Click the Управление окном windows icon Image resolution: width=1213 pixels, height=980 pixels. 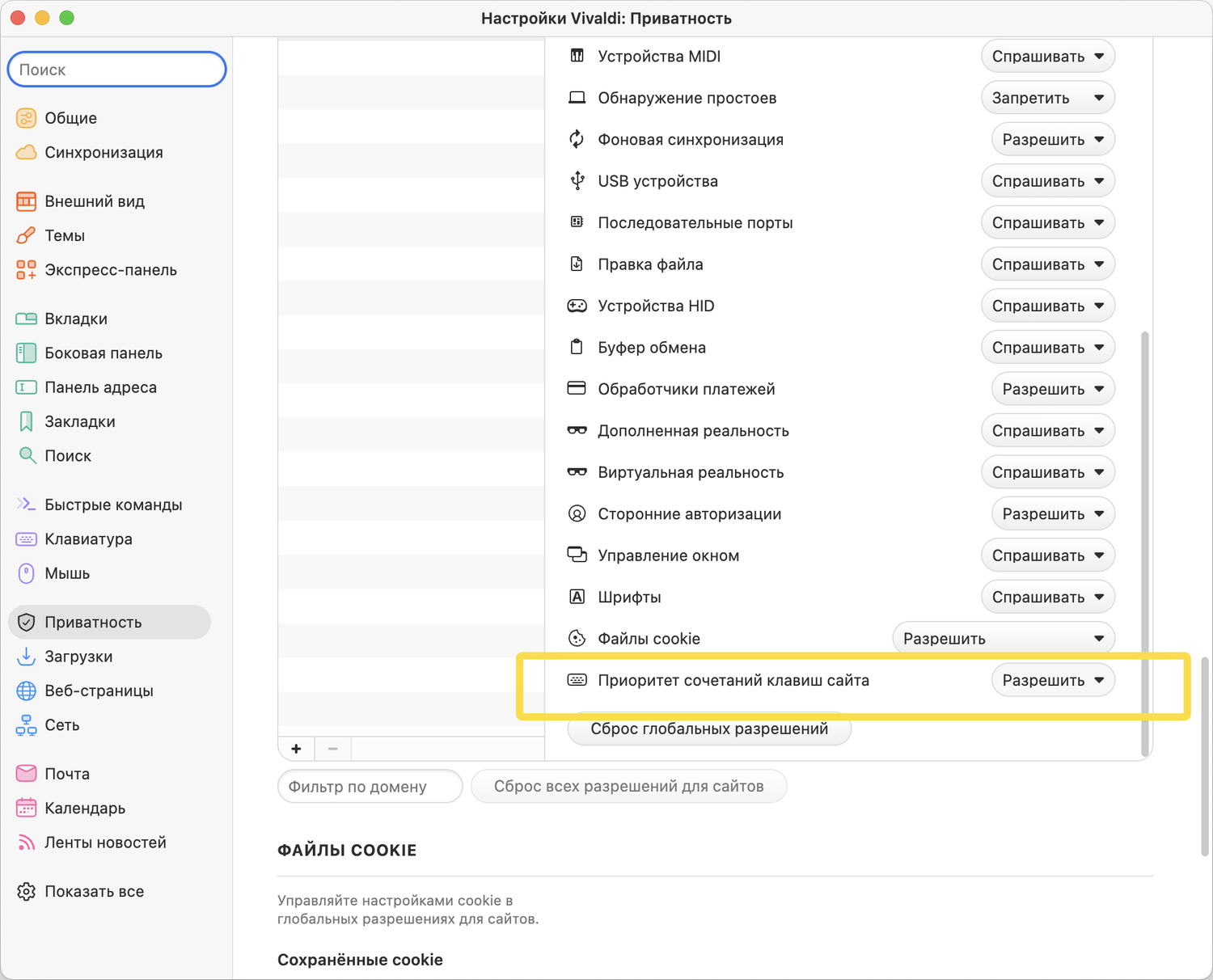577,555
